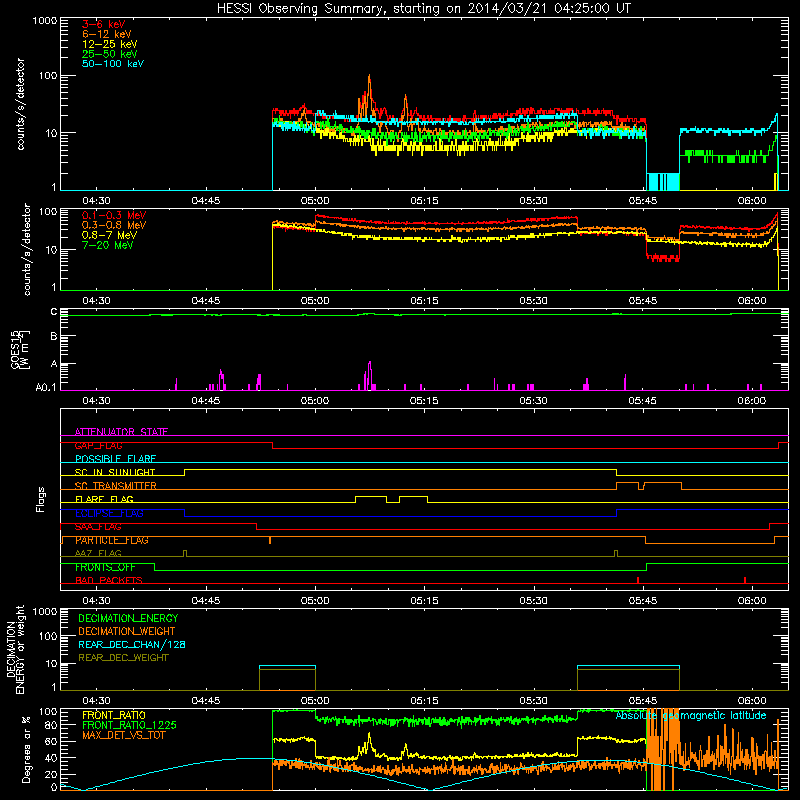This screenshot has height=800, width=800.
Task: Click the 0.8-7 MeV legend label
Action: (x=109, y=235)
